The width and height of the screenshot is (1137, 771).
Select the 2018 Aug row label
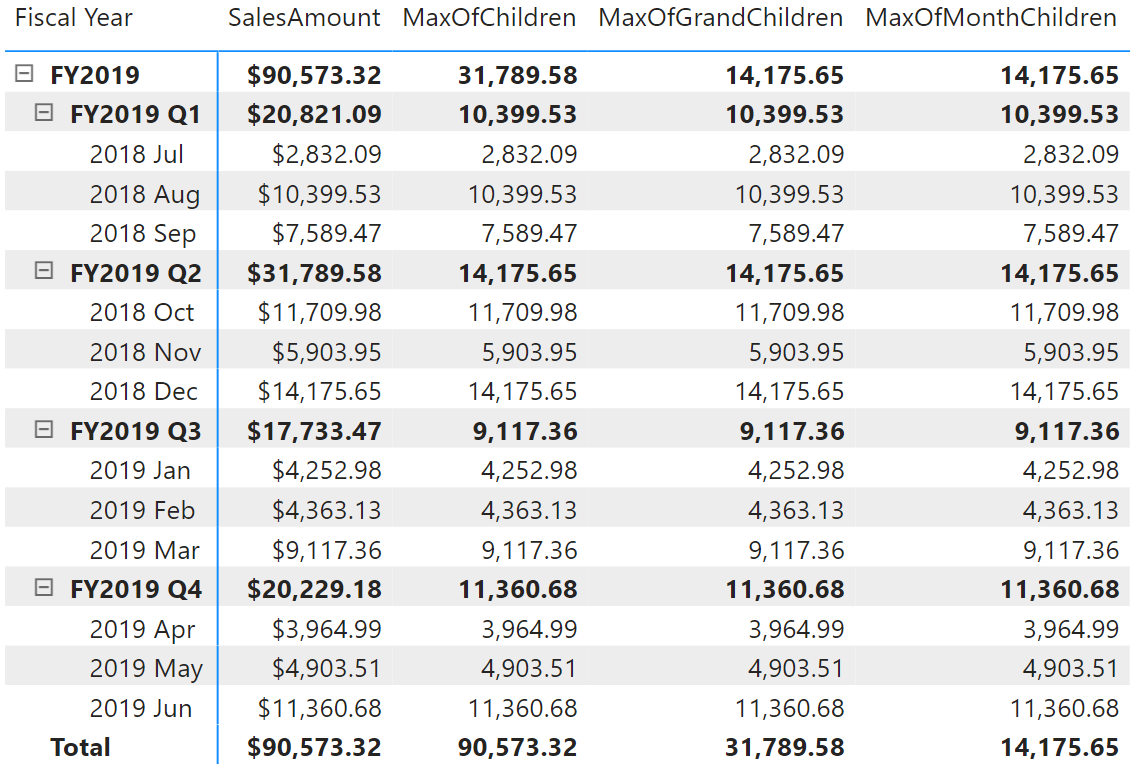[x=145, y=194]
